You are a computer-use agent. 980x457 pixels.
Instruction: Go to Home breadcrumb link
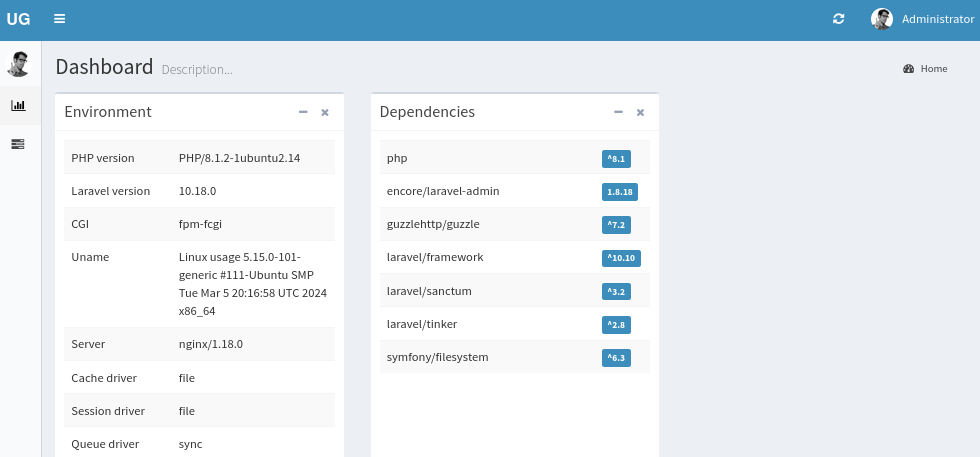[x=934, y=69]
